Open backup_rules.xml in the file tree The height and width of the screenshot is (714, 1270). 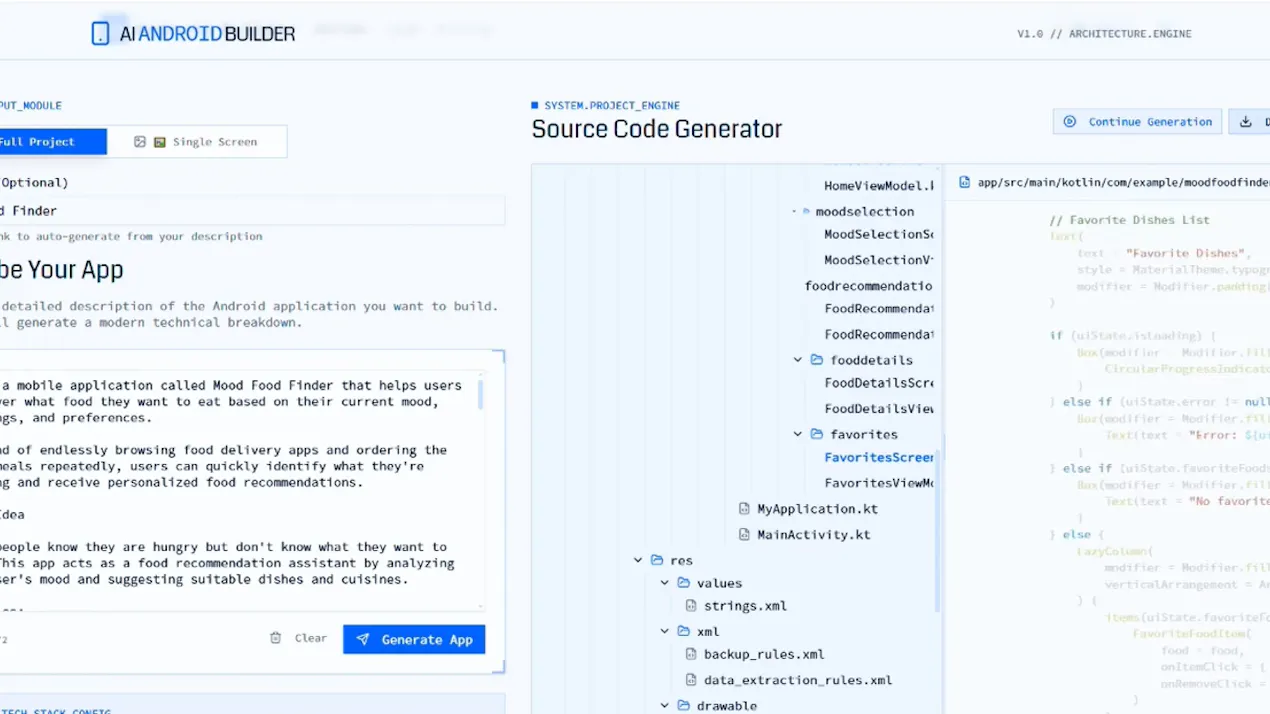click(764, 654)
